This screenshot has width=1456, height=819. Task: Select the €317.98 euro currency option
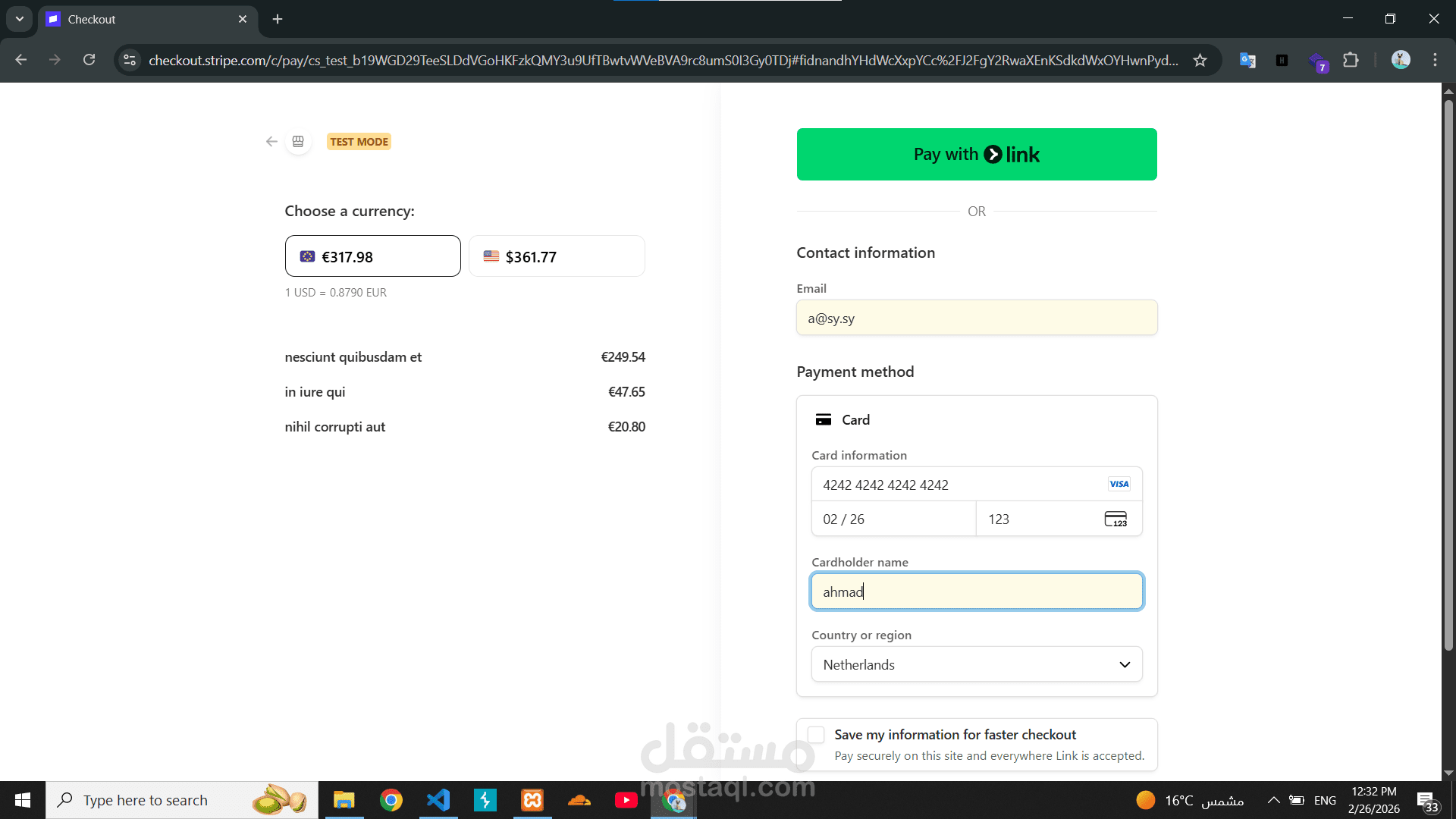[372, 256]
